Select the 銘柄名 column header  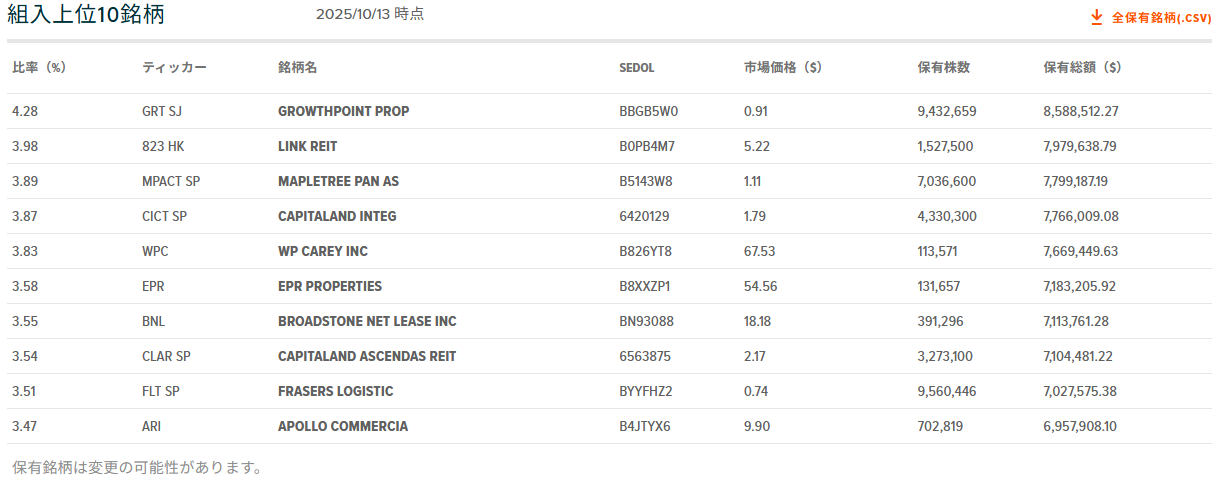297,68
